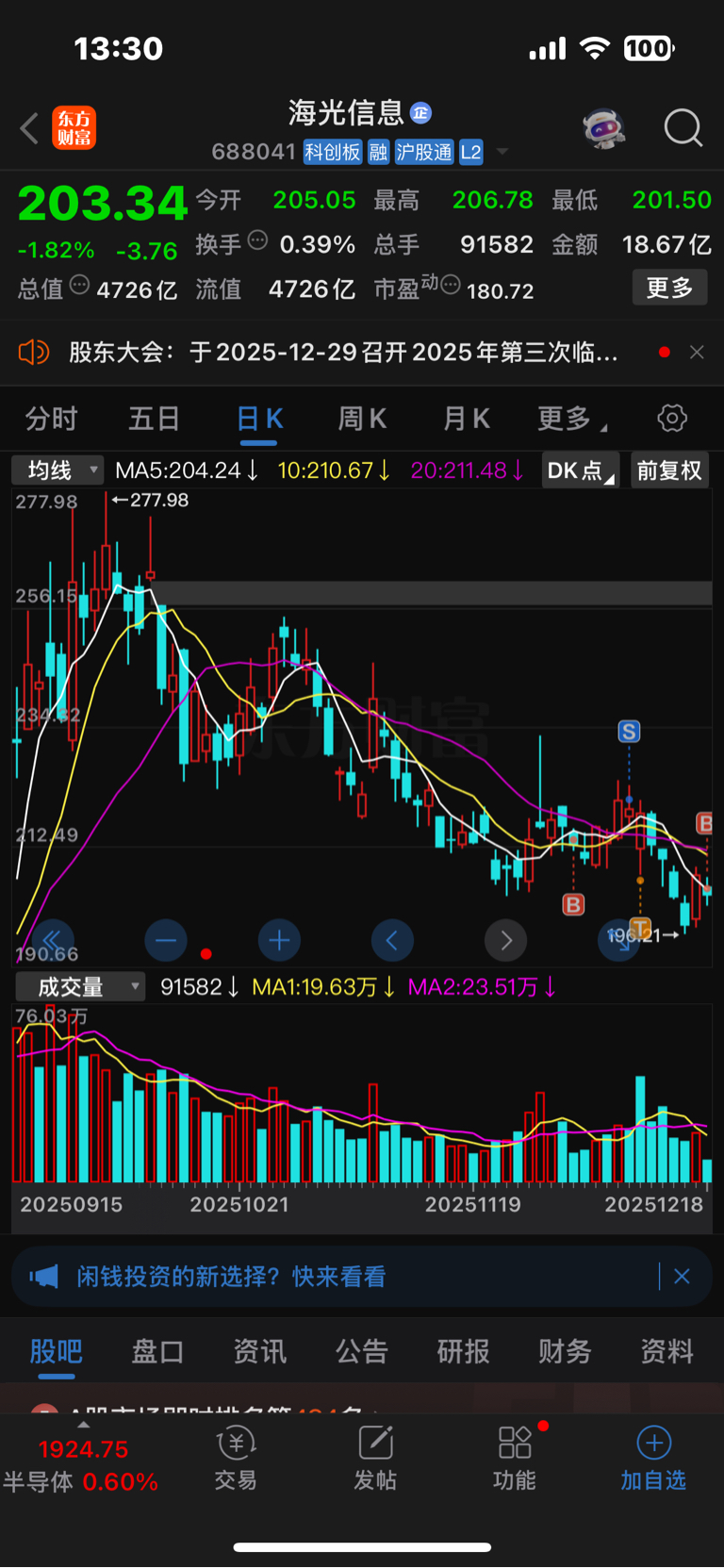Open the 资讯 tab
Viewport: 724px width, 1568px height.
259,1351
